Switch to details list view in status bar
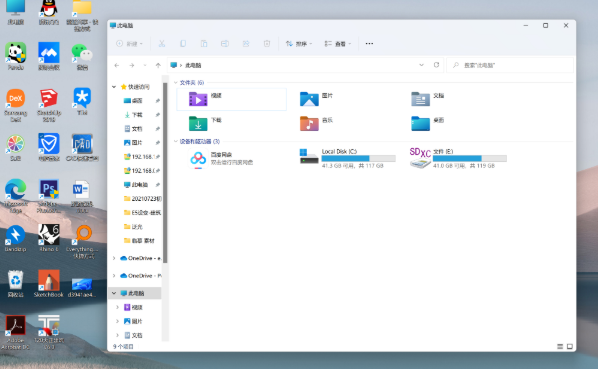 coord(560,347)
